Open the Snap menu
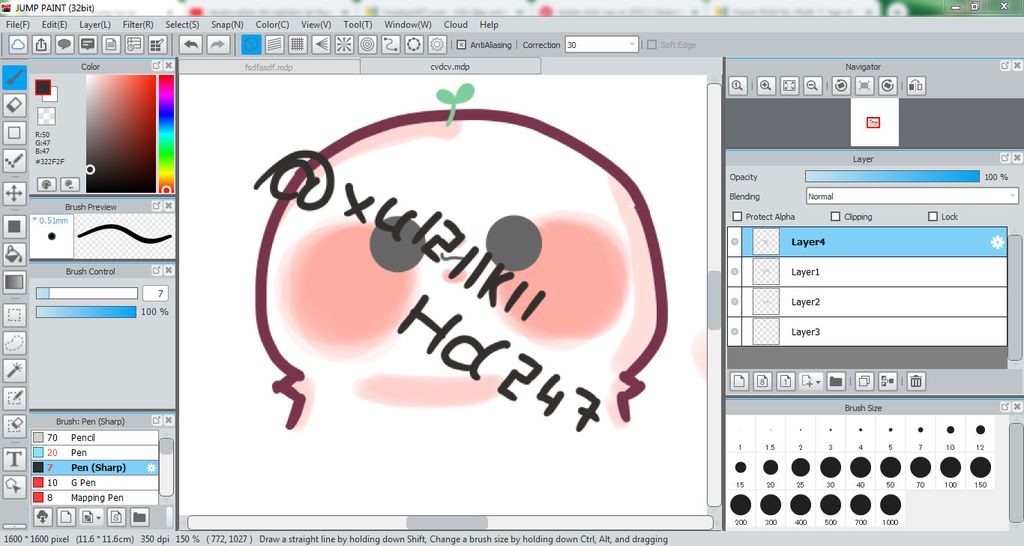This screenshot has height=546, width=1024. coord(227,24)
